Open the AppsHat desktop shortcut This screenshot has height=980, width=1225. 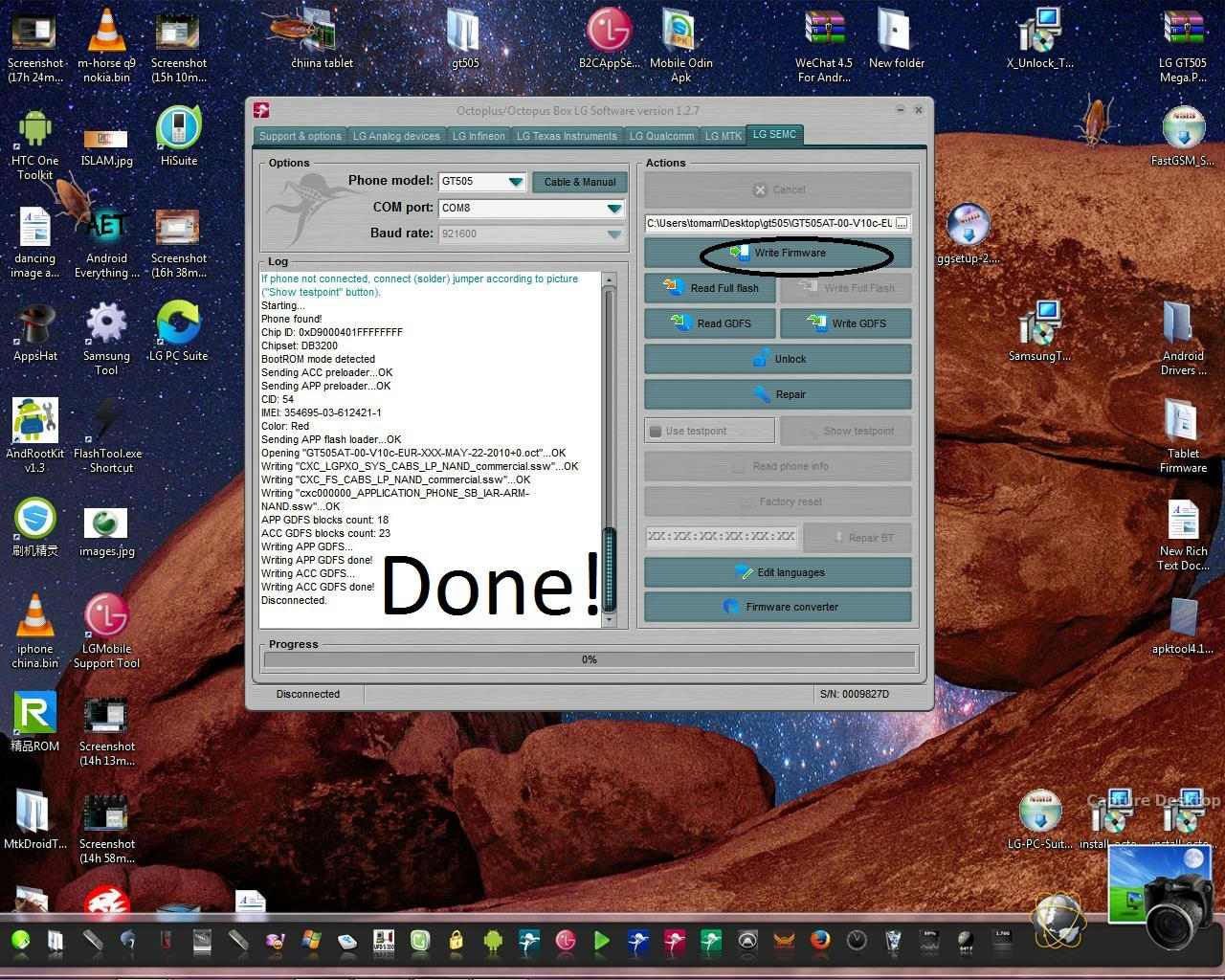[35, 331]
